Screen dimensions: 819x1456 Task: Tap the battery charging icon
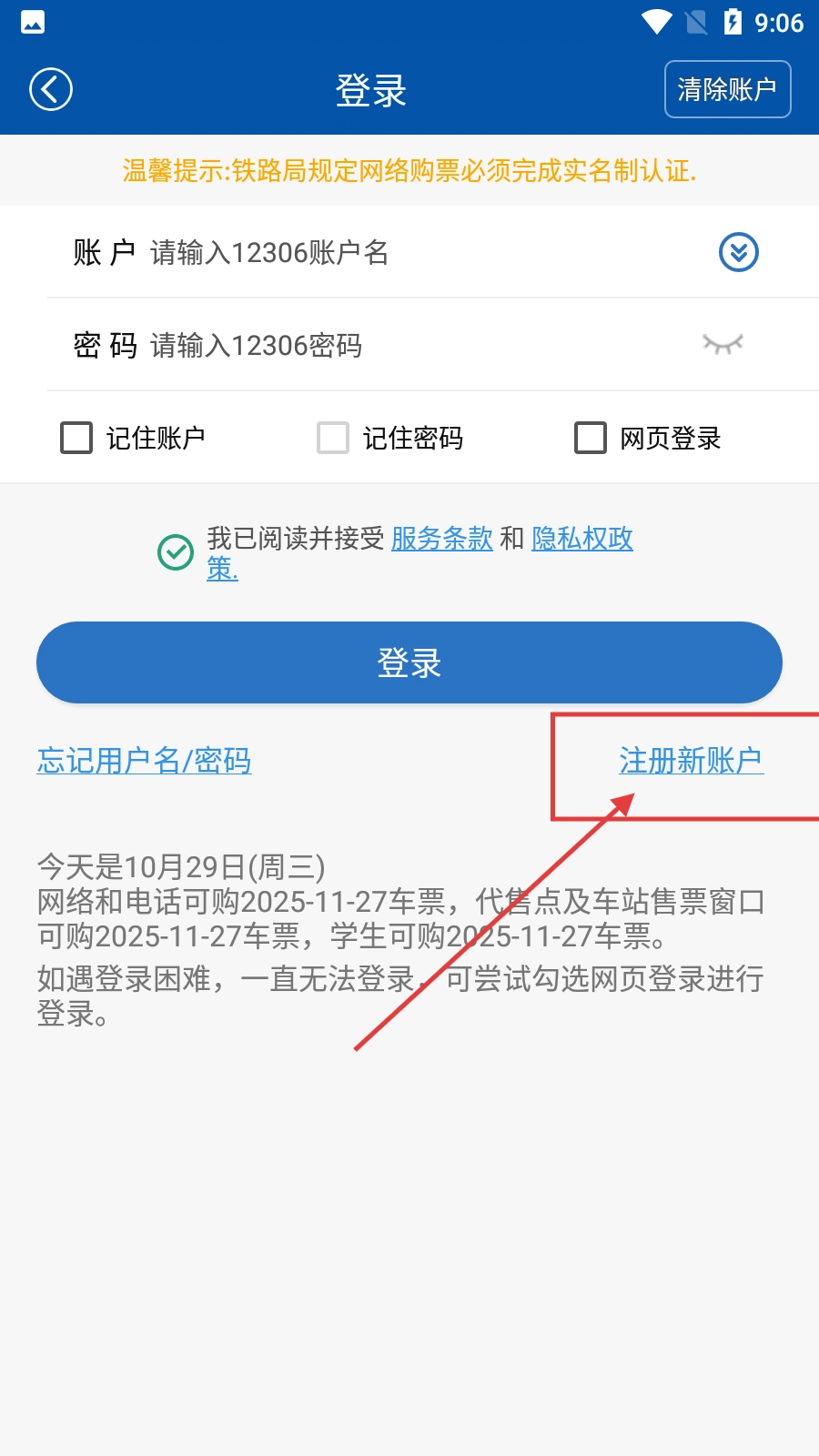click(x=733, y=22)
